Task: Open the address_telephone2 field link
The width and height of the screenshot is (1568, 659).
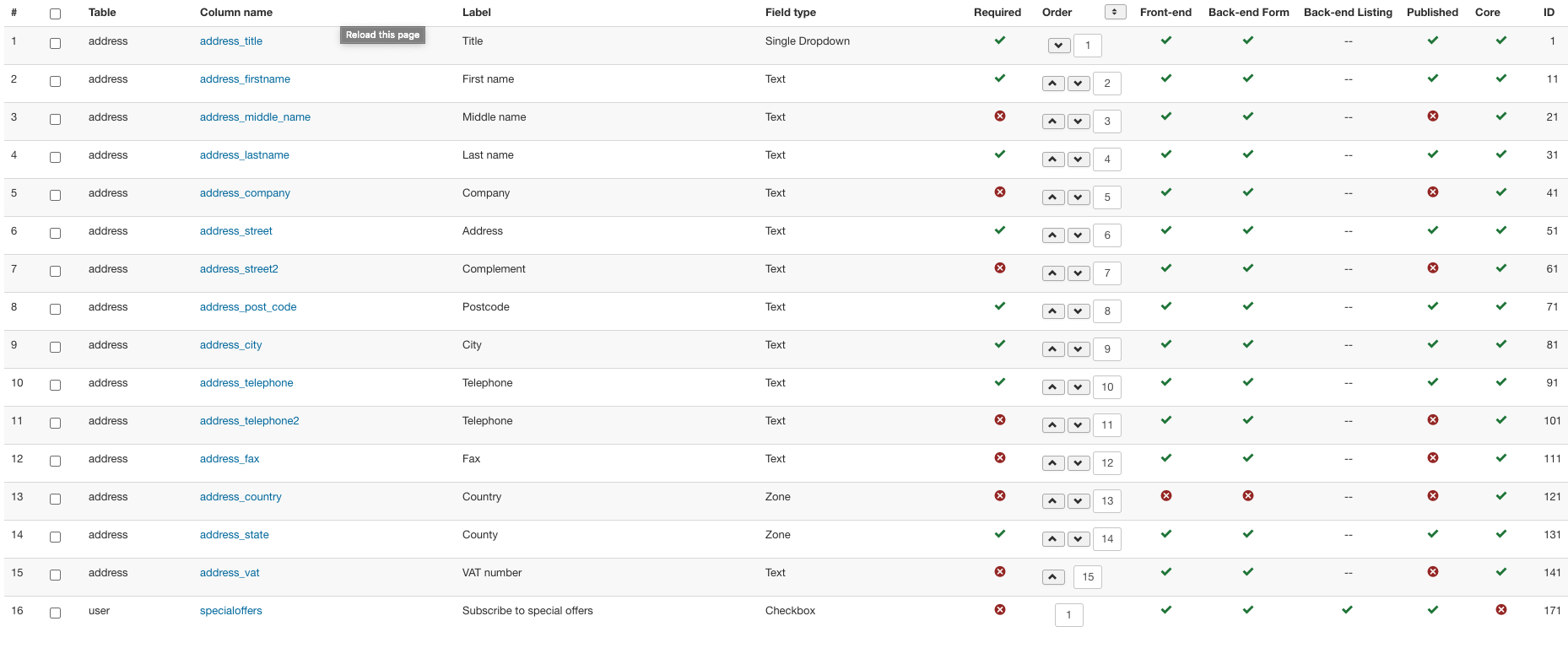Action: [x=249, y=421]
